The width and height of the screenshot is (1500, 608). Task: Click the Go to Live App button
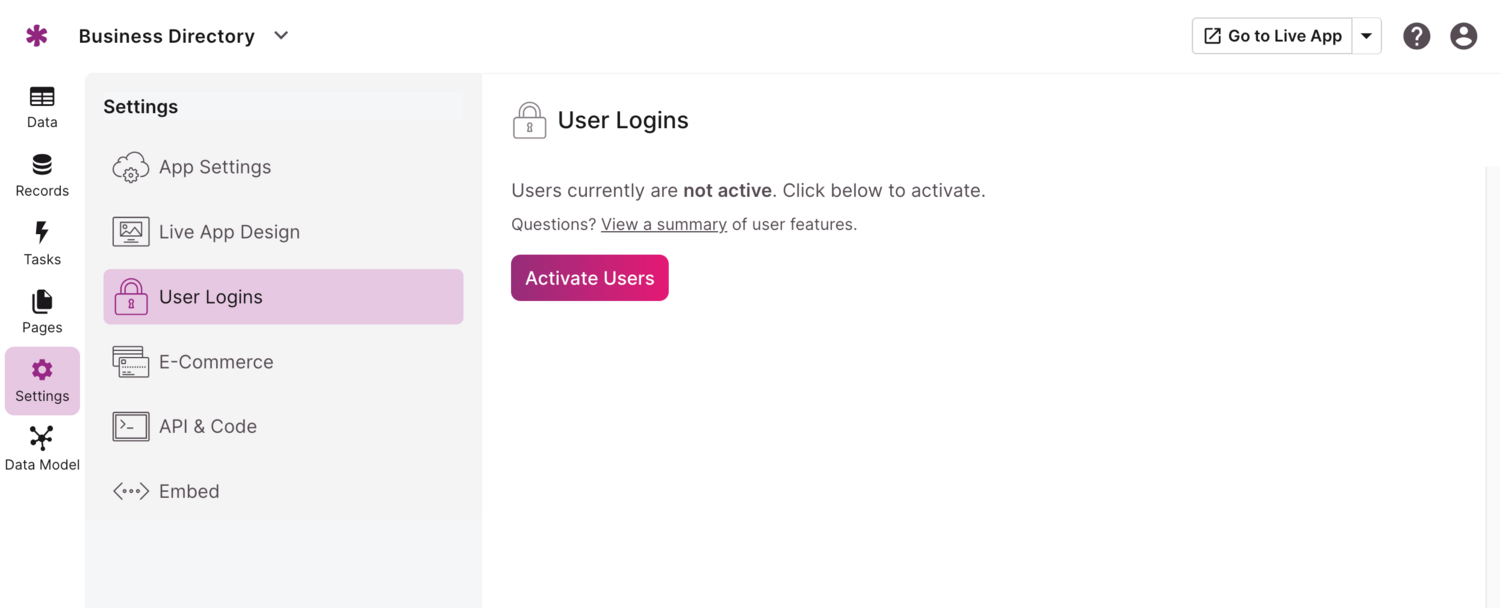[x=1272, y=36]
